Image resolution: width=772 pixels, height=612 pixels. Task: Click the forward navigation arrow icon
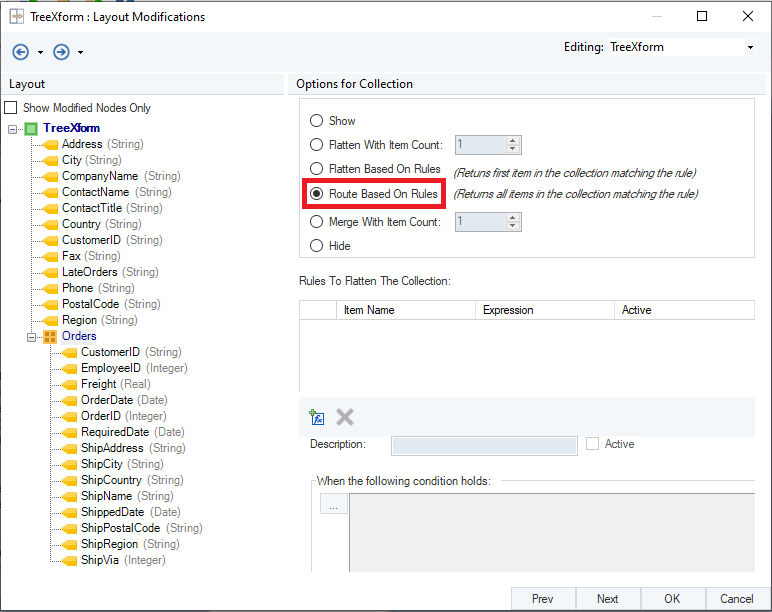point(61,52)
